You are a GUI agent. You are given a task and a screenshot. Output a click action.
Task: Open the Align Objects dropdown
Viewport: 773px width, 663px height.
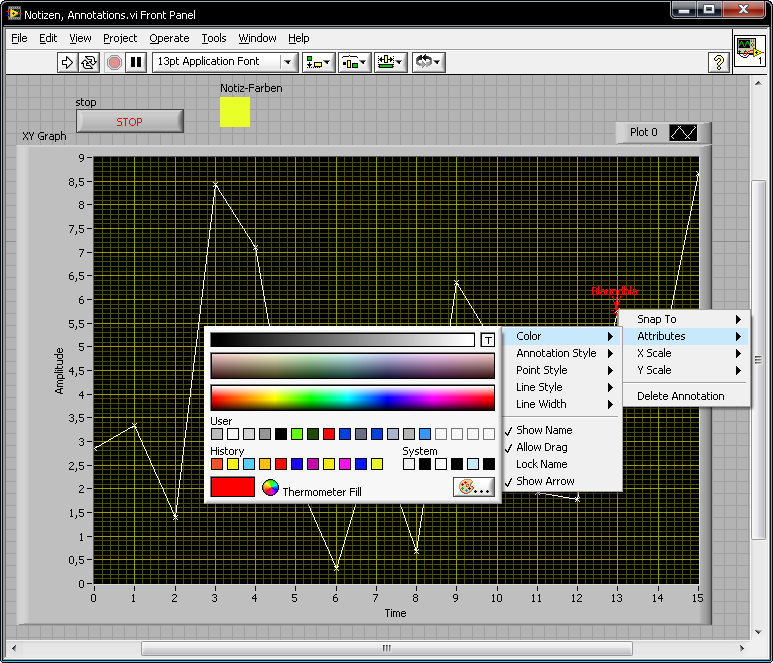(319, 62)
